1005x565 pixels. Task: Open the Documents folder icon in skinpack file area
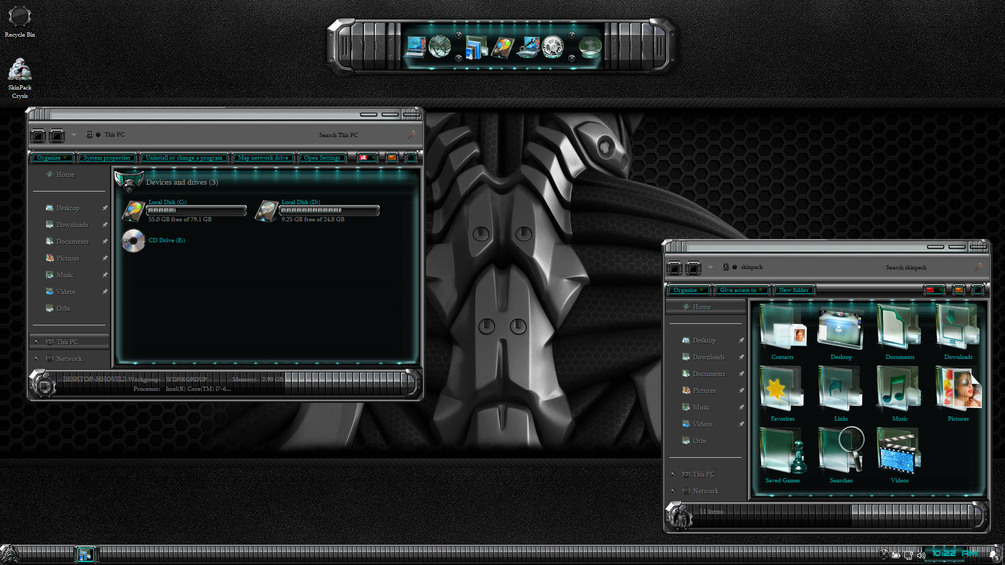899,332
